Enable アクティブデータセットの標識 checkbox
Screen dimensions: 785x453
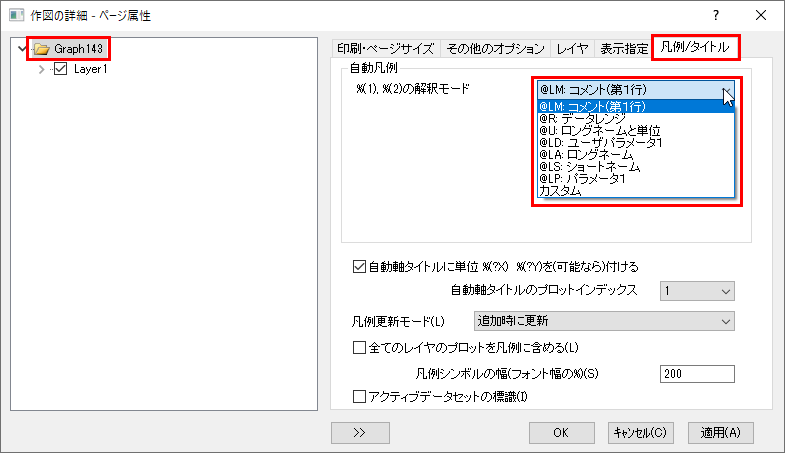pos(359,396)
